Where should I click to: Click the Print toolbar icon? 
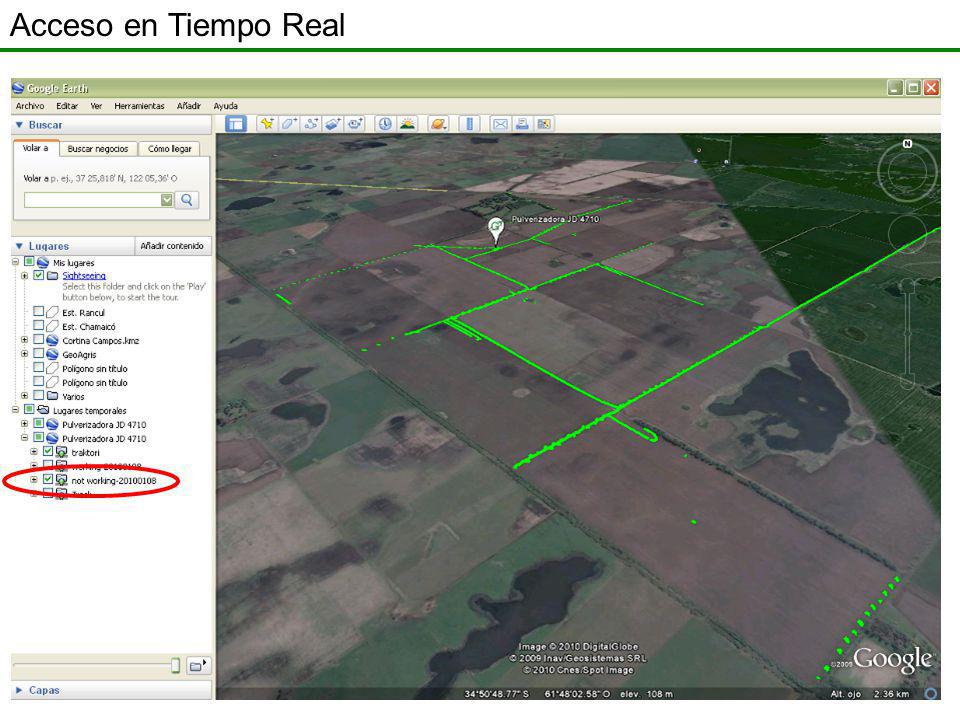[x=522, y=124]
